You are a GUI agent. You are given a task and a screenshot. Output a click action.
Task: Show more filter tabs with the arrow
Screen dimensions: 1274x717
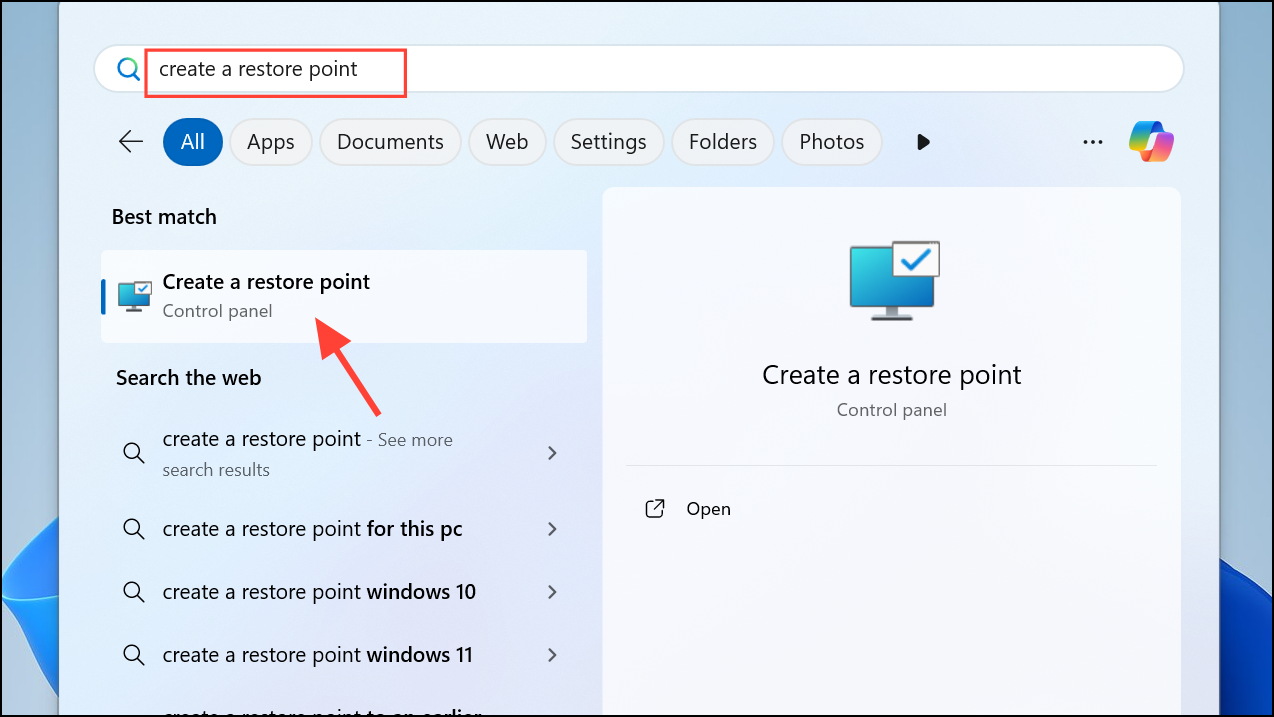pos(923,142)
